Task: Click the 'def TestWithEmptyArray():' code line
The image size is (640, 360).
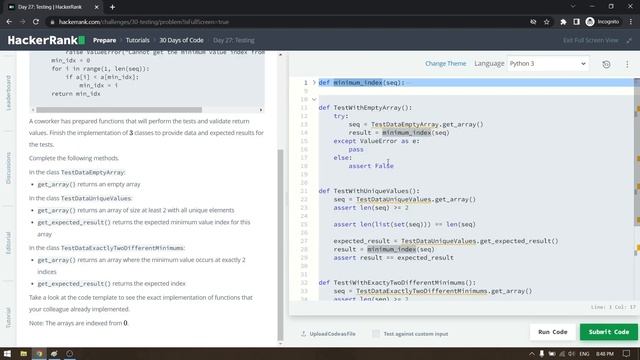Action: coord(365,108)
